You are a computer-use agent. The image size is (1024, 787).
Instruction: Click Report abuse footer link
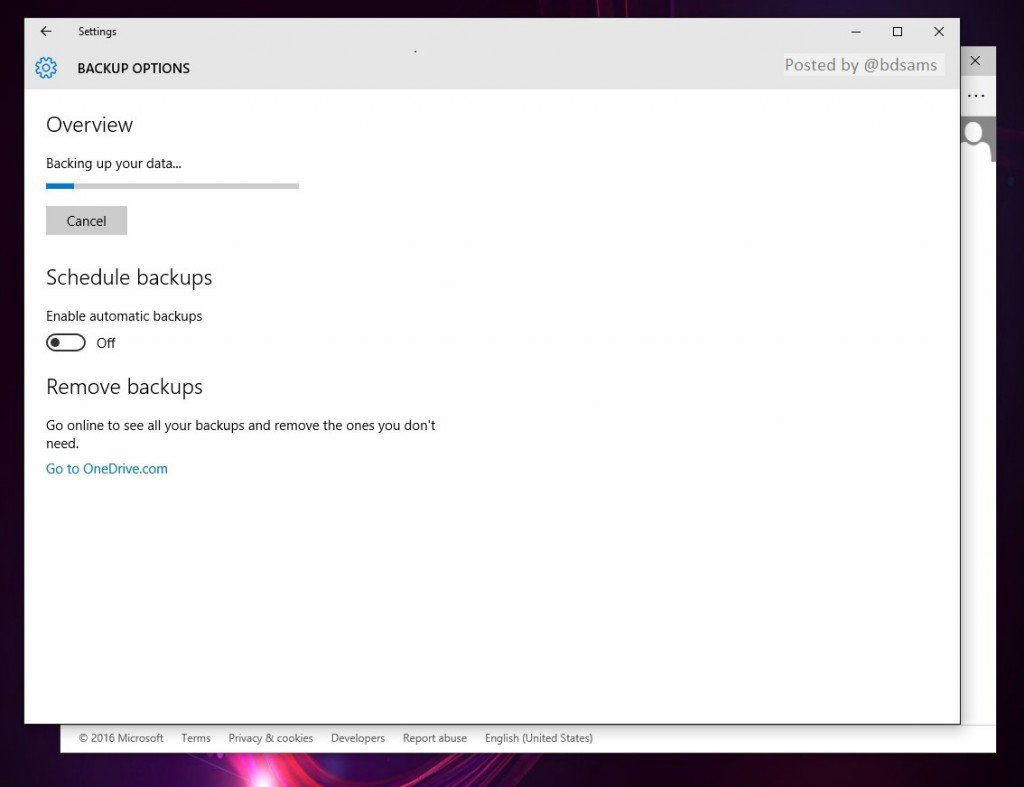point(435,738)
